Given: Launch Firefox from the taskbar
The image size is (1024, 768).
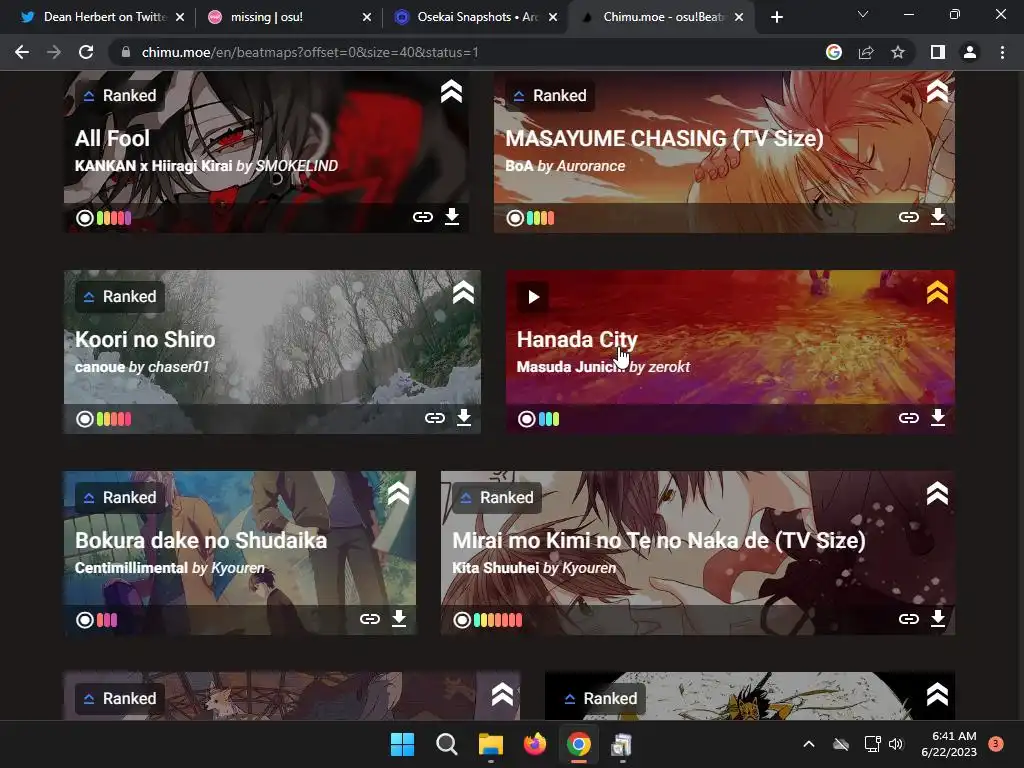Looking at the screenshot, I should tap(535, 744).
